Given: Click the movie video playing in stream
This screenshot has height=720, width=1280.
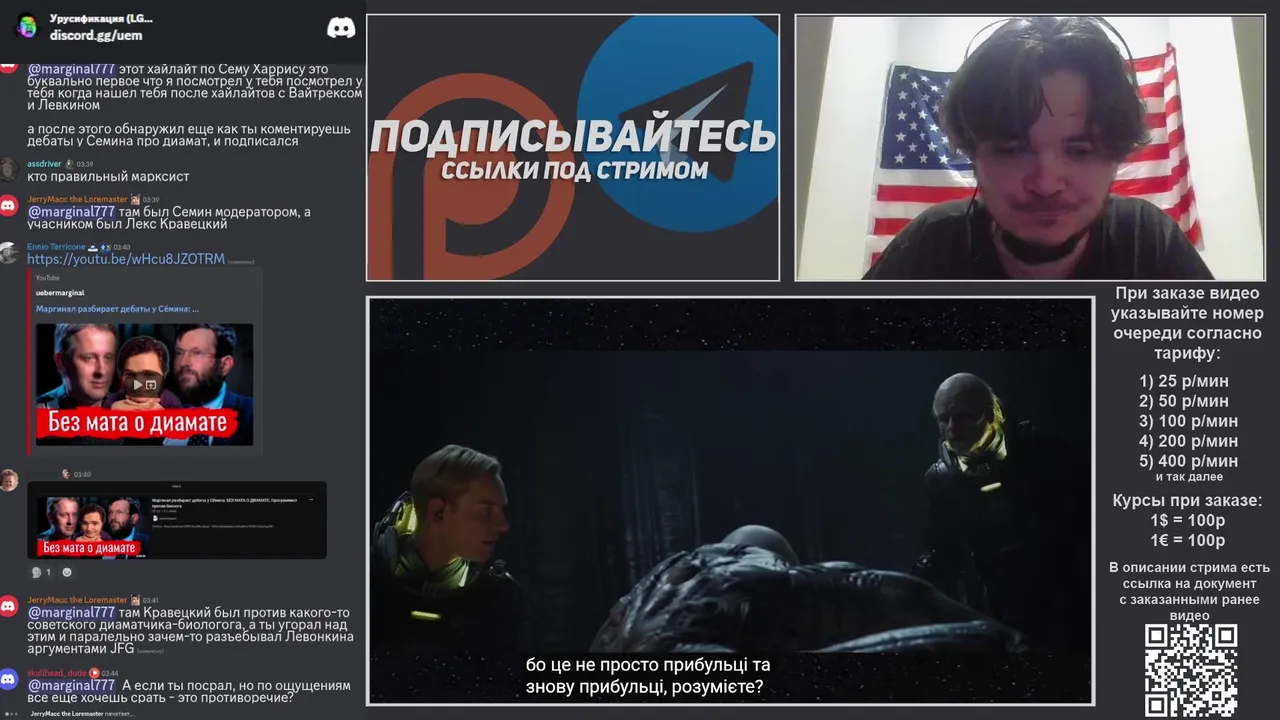Looking at the screenshot, I should (730, 500).
